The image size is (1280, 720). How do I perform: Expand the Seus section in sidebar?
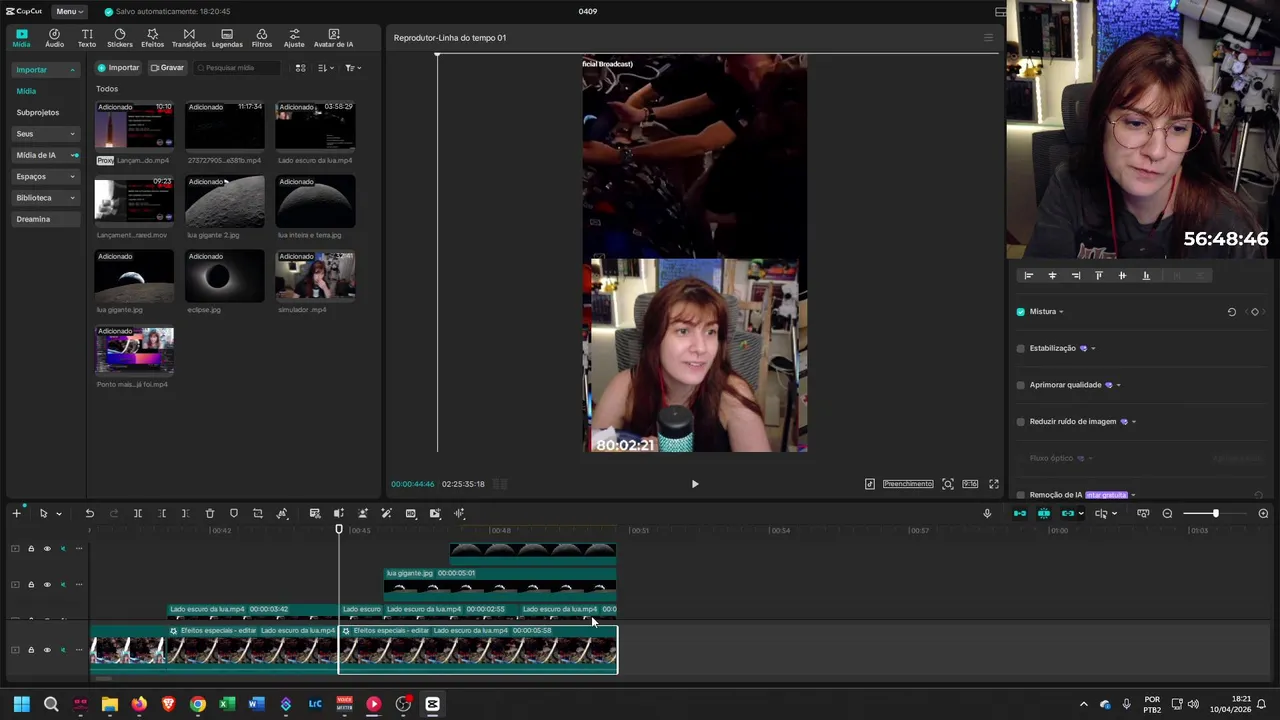tap(45, 134)
